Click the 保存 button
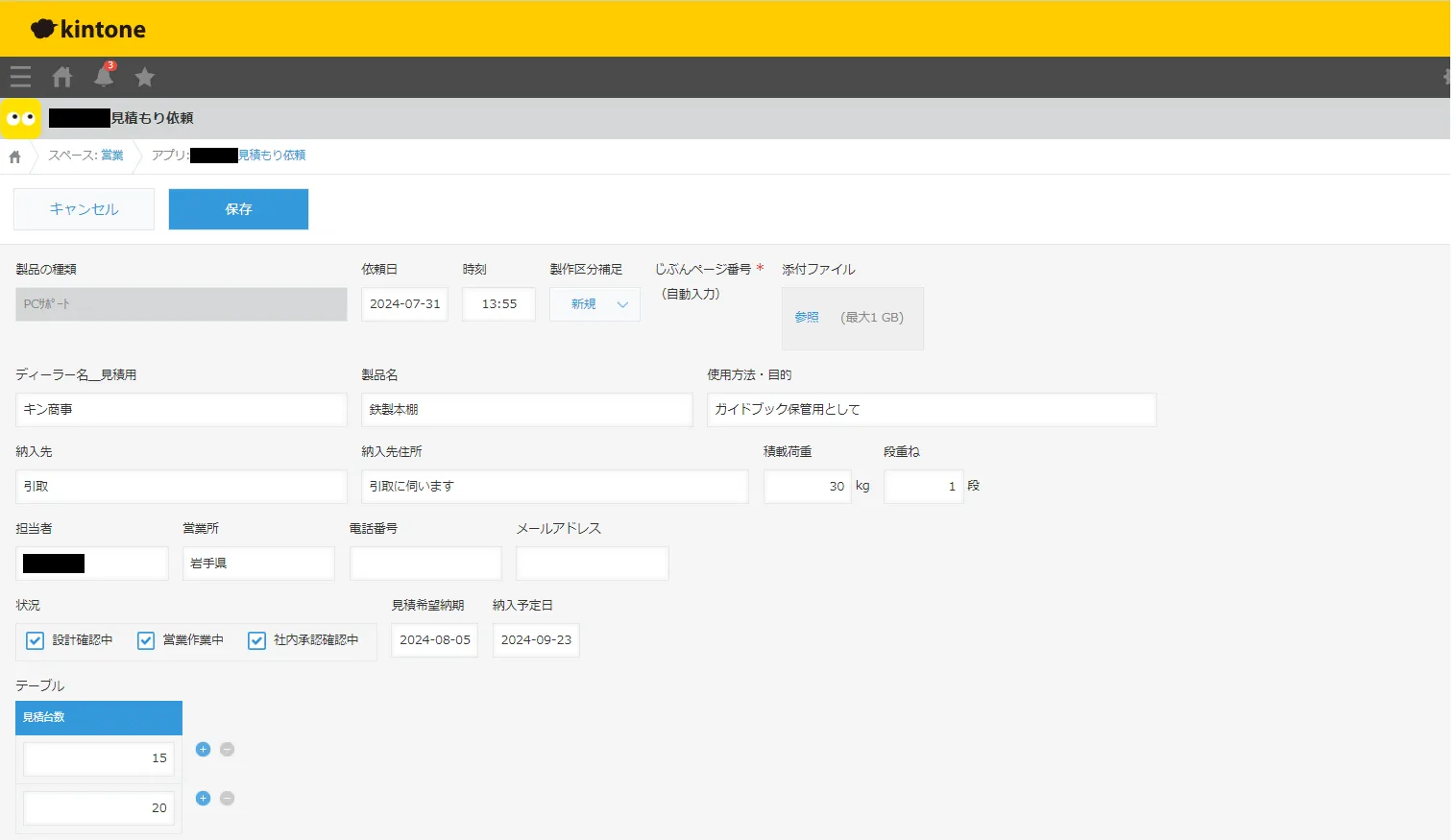This screenshot has height=840, width=1456. [x=238, y=209]
